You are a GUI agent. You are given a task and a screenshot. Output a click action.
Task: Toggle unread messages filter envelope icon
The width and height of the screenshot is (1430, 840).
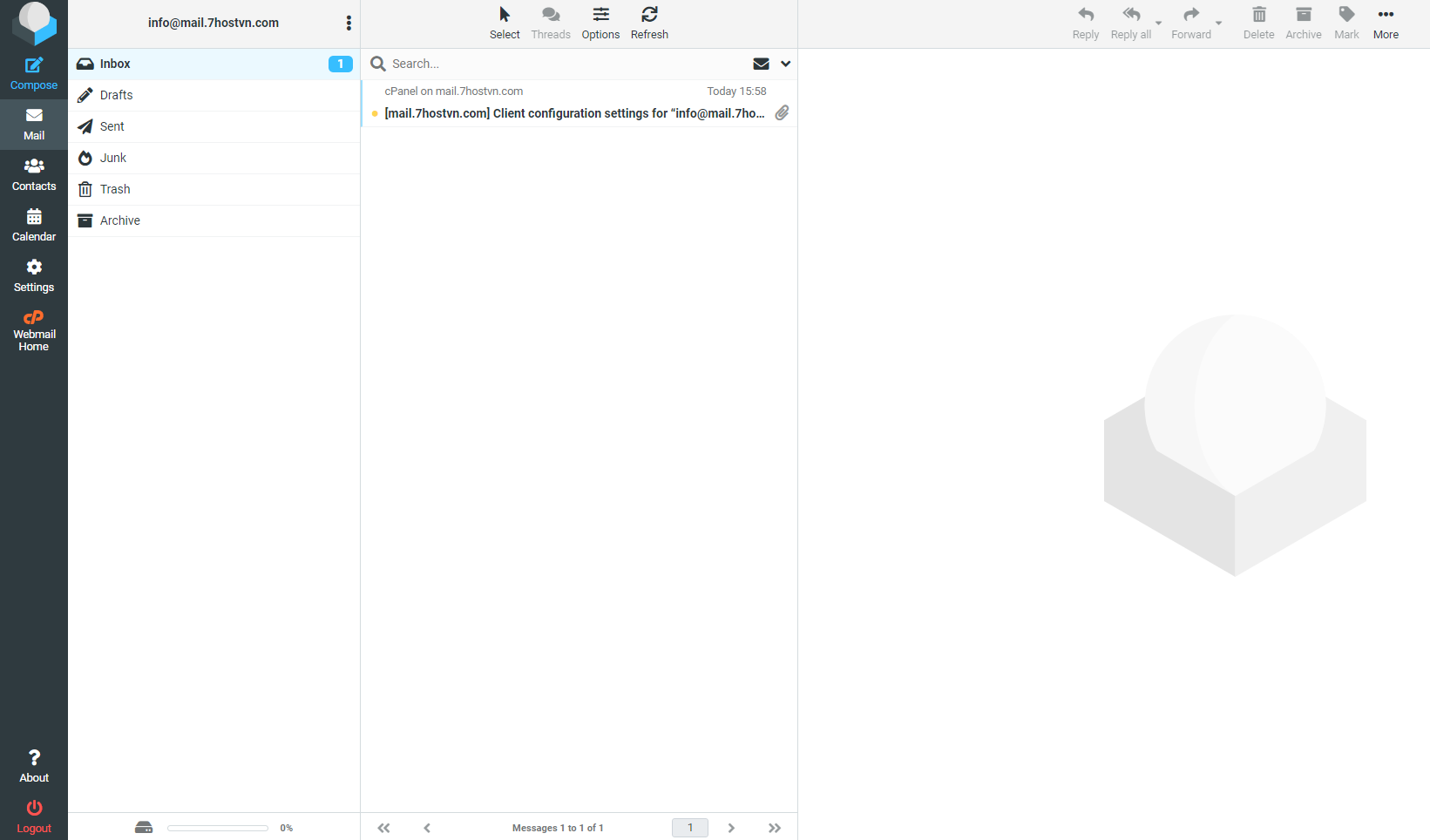point(761,64)
